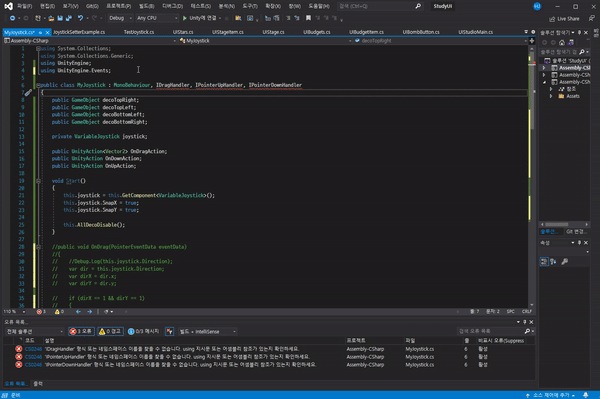
Task: Click the Undo arrow icon
Action: coord(80,18)
